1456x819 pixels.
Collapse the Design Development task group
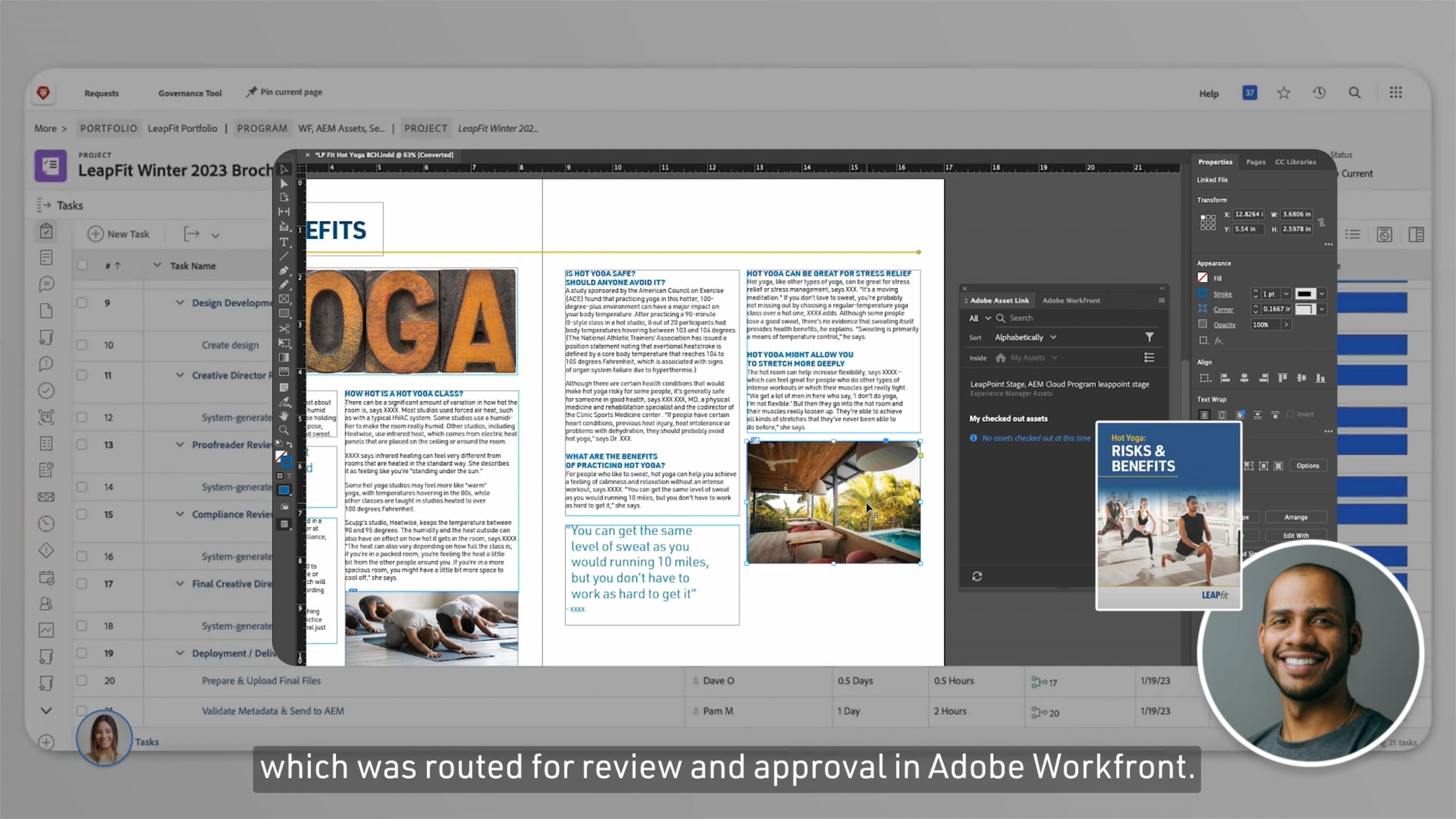(180, 303)
